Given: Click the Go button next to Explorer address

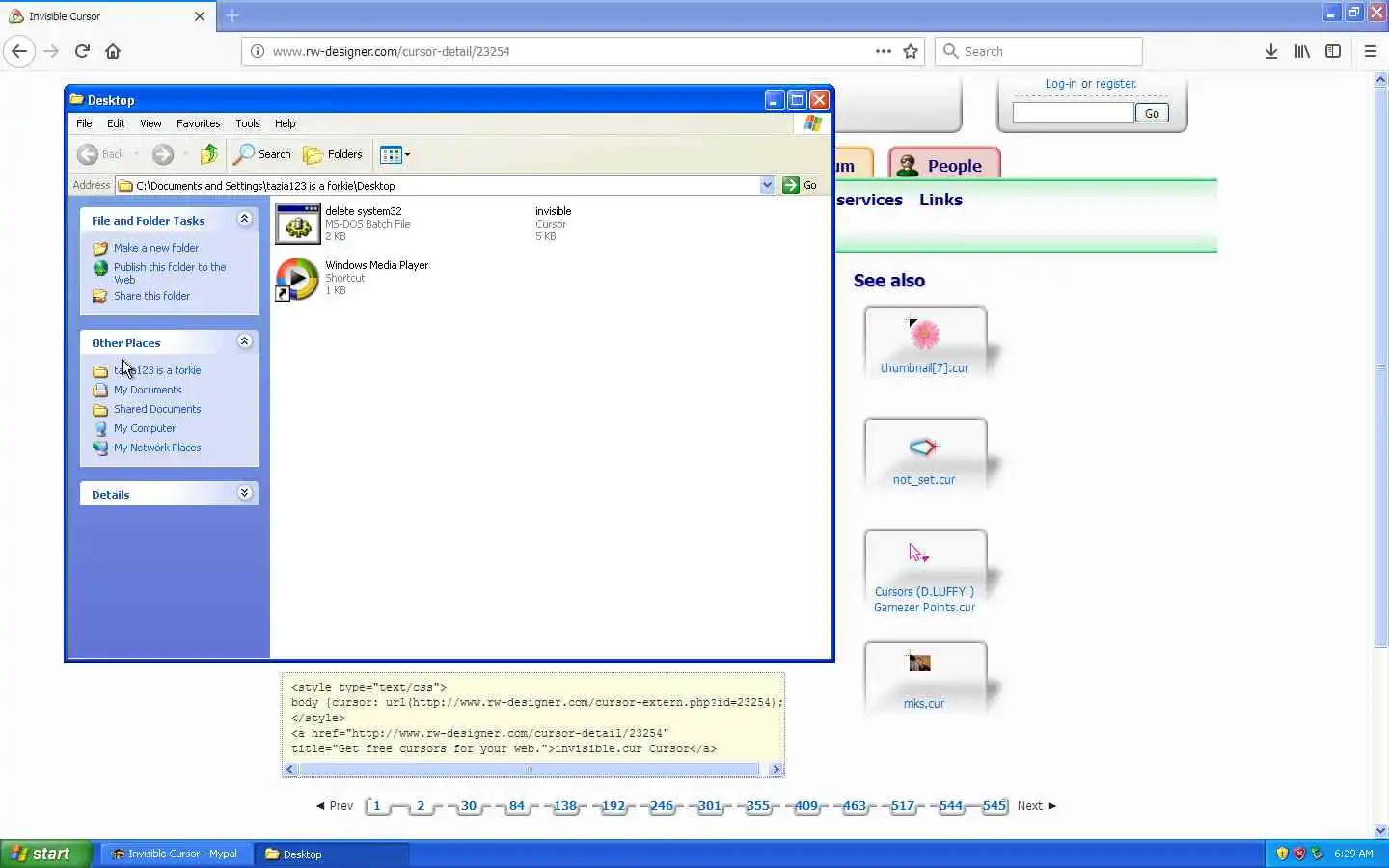Looking at the screenshot, I should [800, 185].
